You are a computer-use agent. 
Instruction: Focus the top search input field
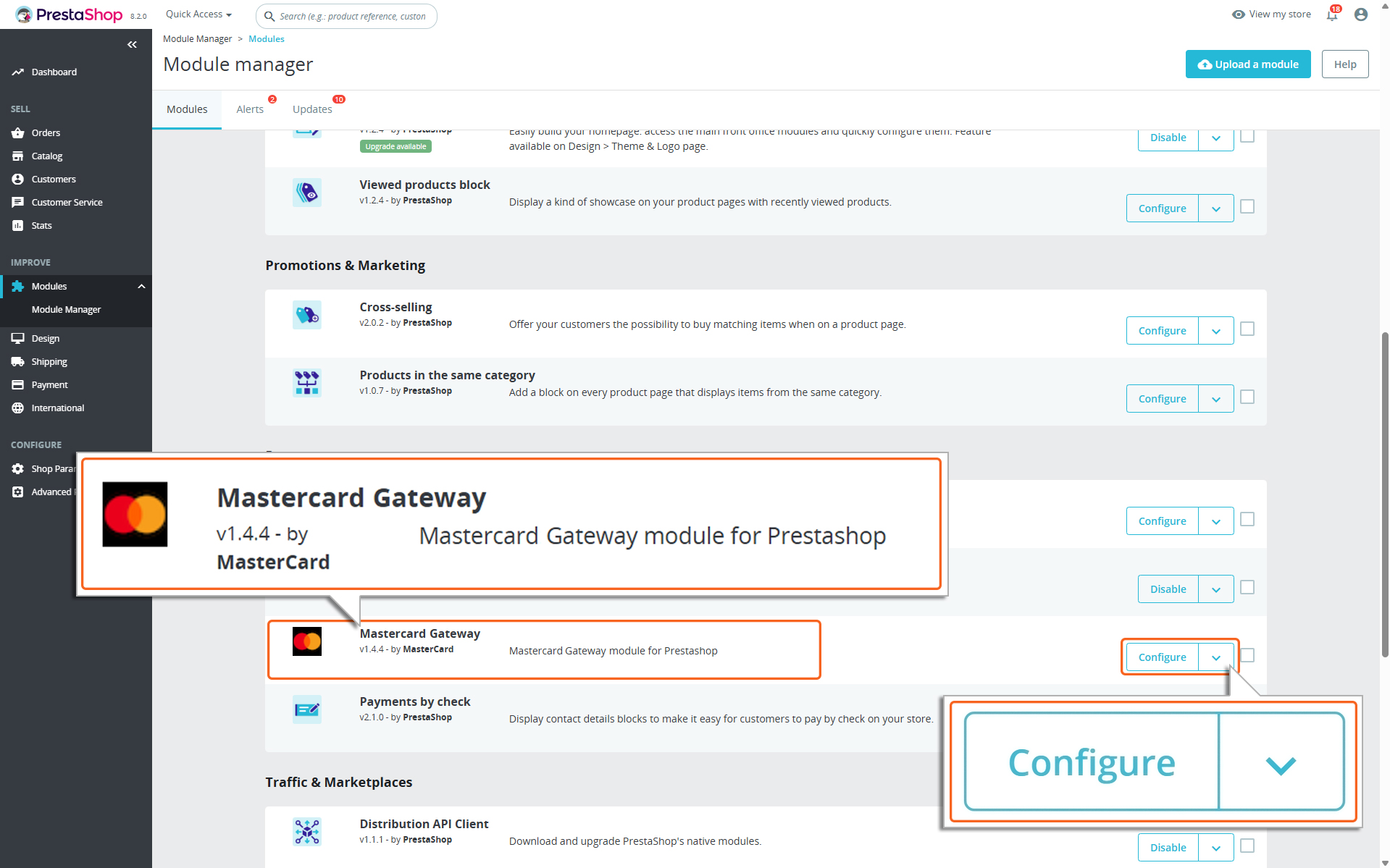coord(346,16)
